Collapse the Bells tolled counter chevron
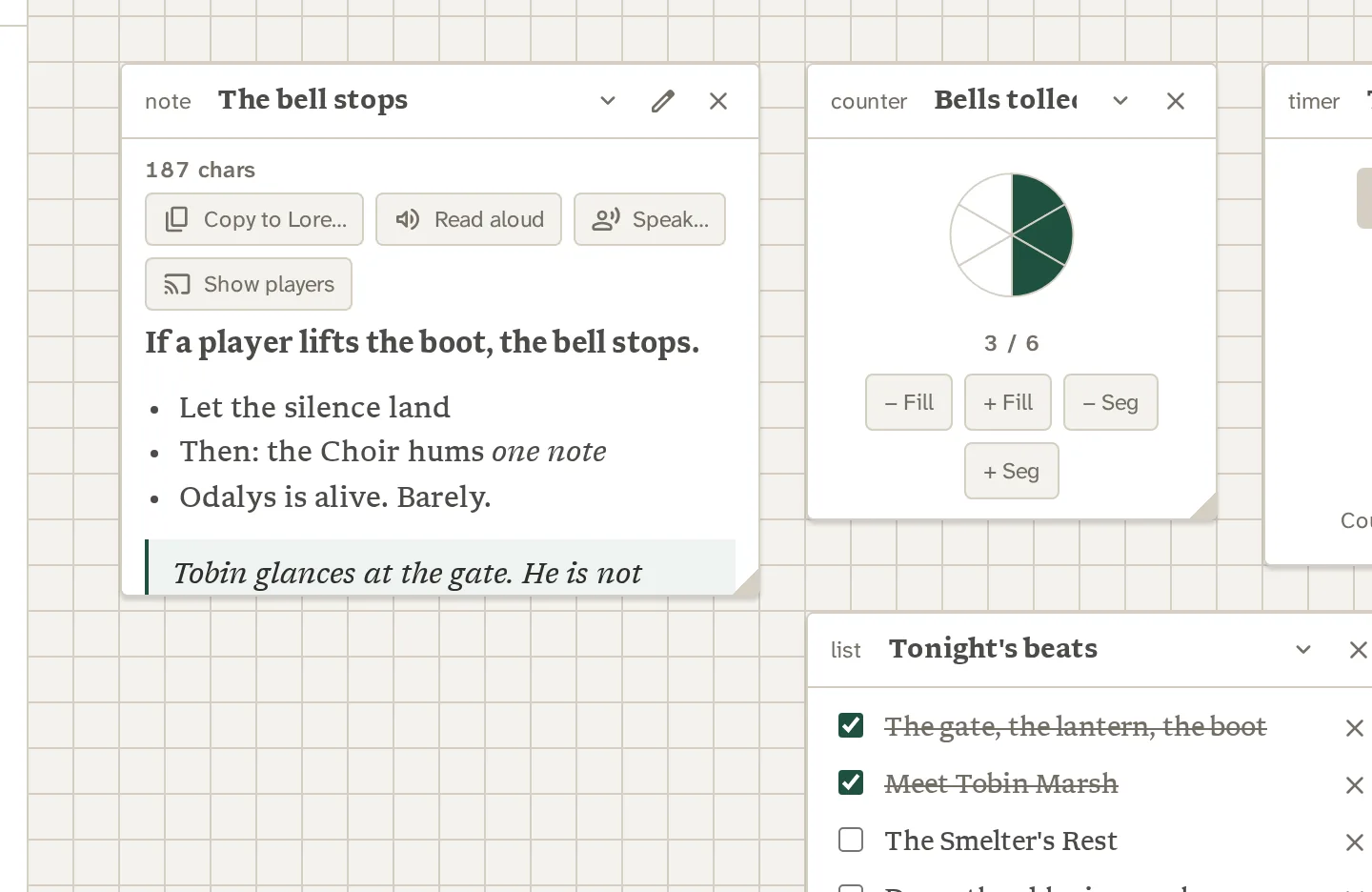The height and width of the screenshot is (892, 1372). (x=1120, y=101)
